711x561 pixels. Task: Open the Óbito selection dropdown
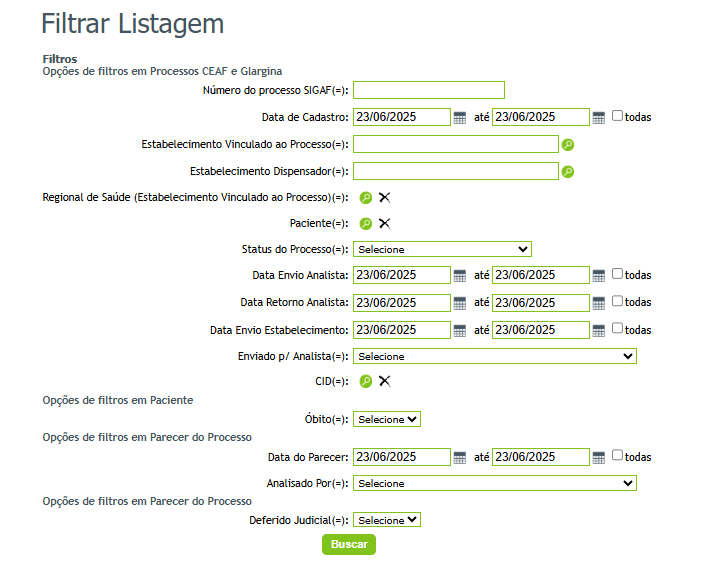[x=386, y=420]
